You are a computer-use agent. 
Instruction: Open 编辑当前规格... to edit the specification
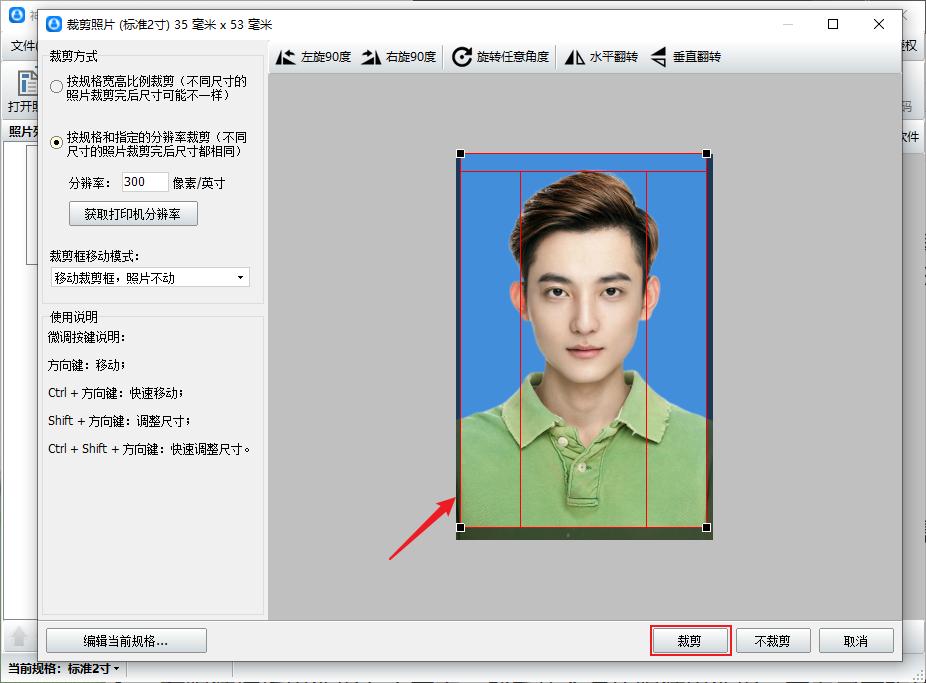[126, 641]
